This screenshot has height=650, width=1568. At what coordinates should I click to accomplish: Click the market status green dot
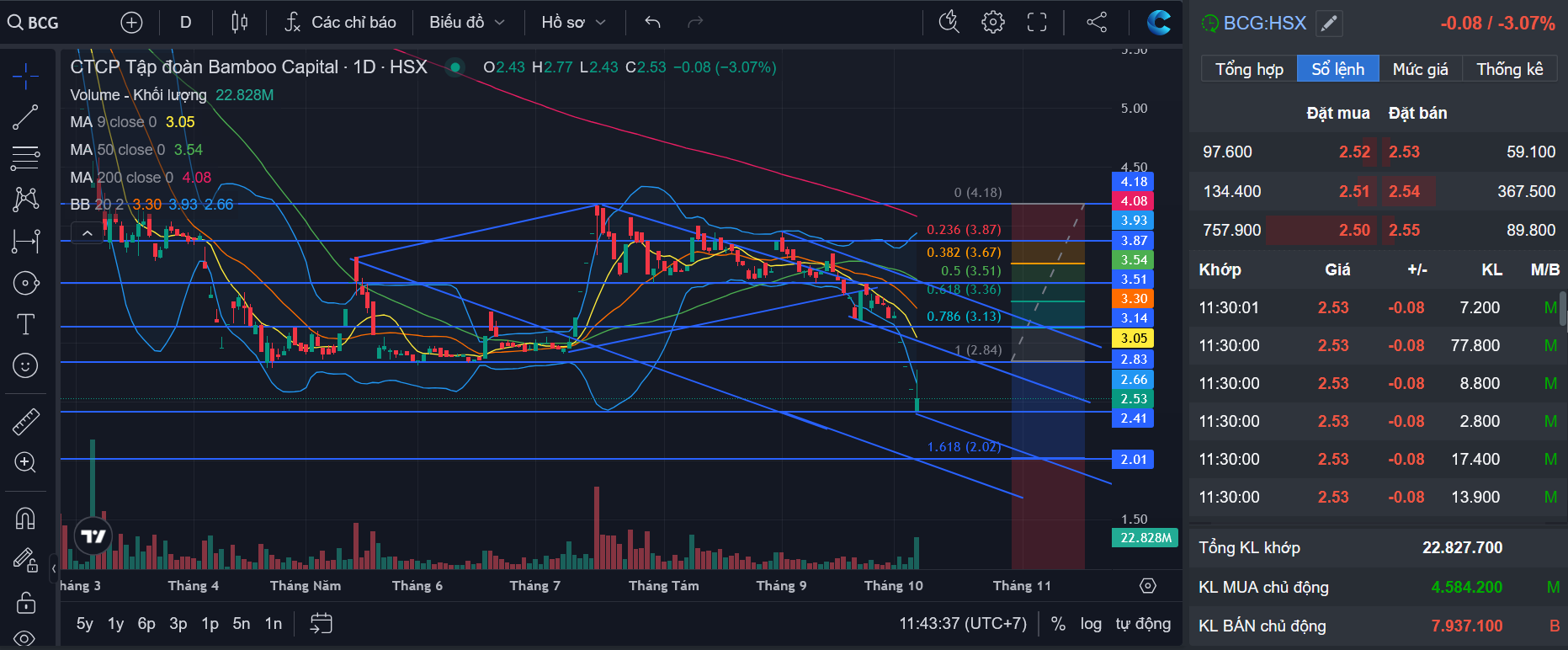click(x=455, y=67)
